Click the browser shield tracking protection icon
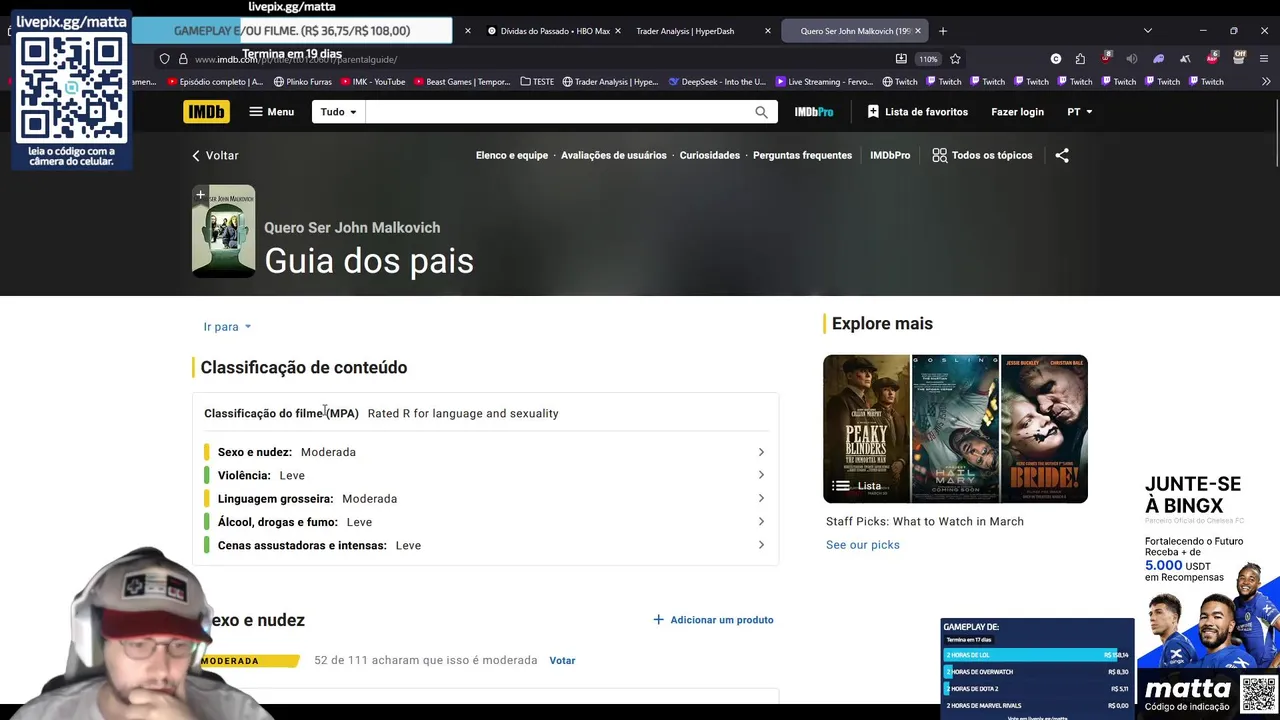Screen dimensions: 1280x720 165,59
